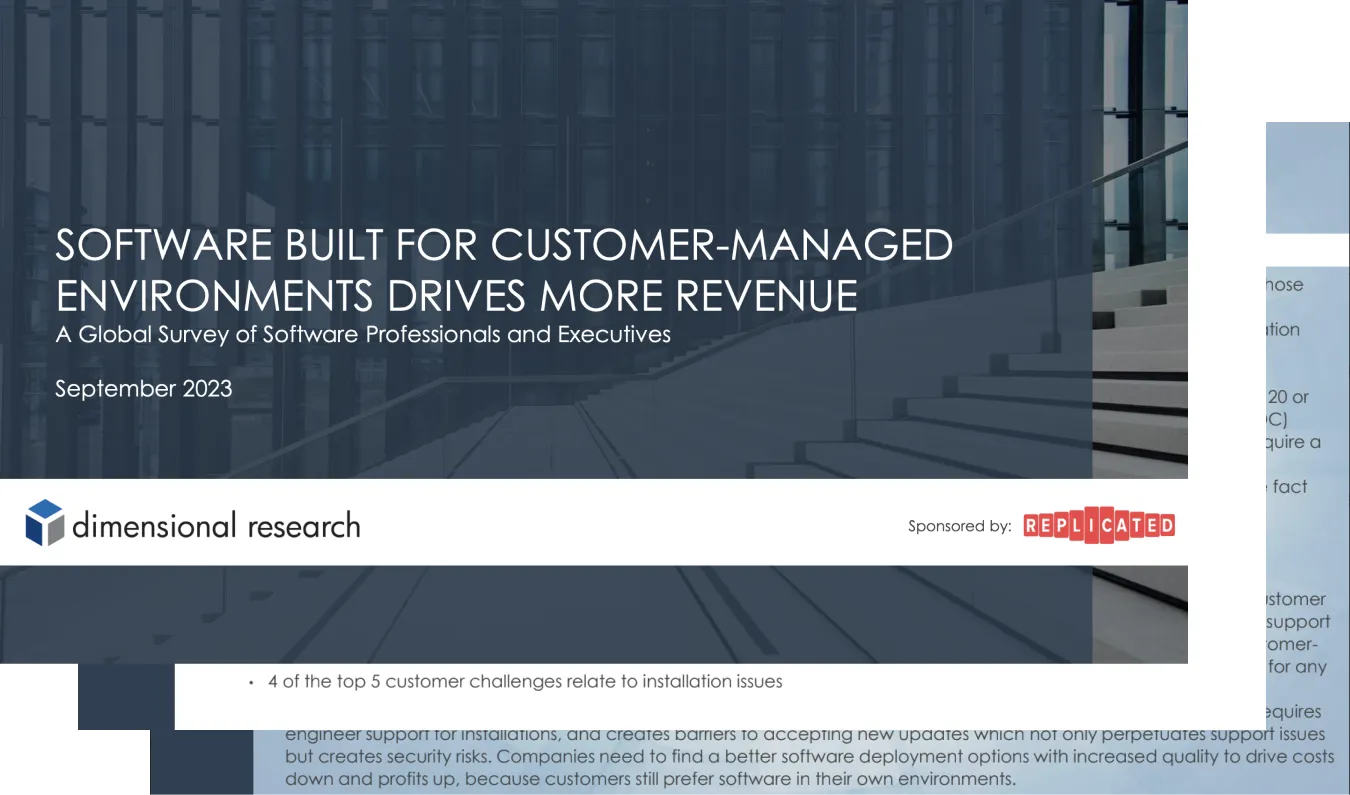Click the bullet "4 of the top 5 customer challenges" line
This screenshot has width=1350, height=795.
coord(525,682)
